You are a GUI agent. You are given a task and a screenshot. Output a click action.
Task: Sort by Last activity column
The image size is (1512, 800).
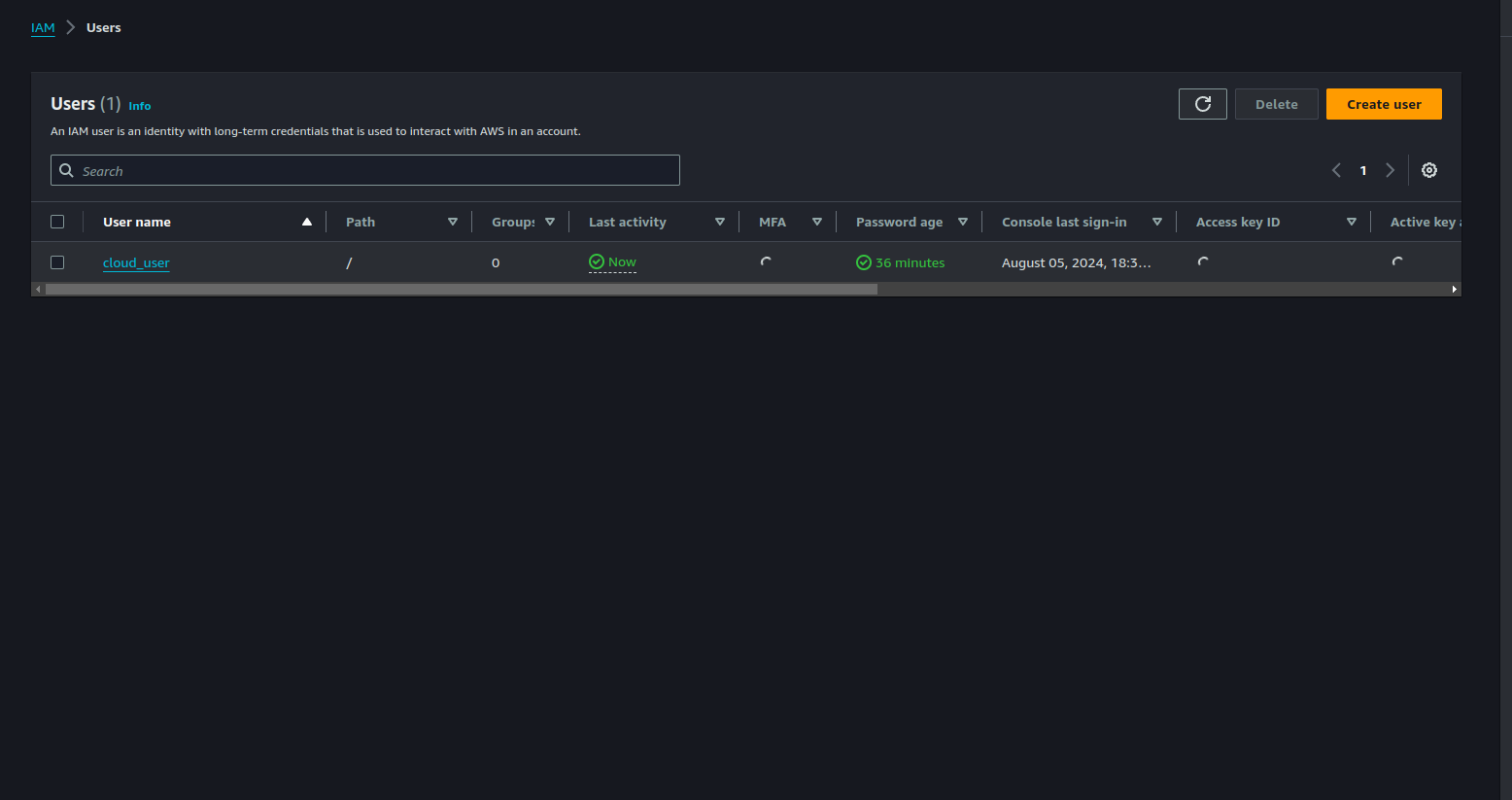[719, 222]
